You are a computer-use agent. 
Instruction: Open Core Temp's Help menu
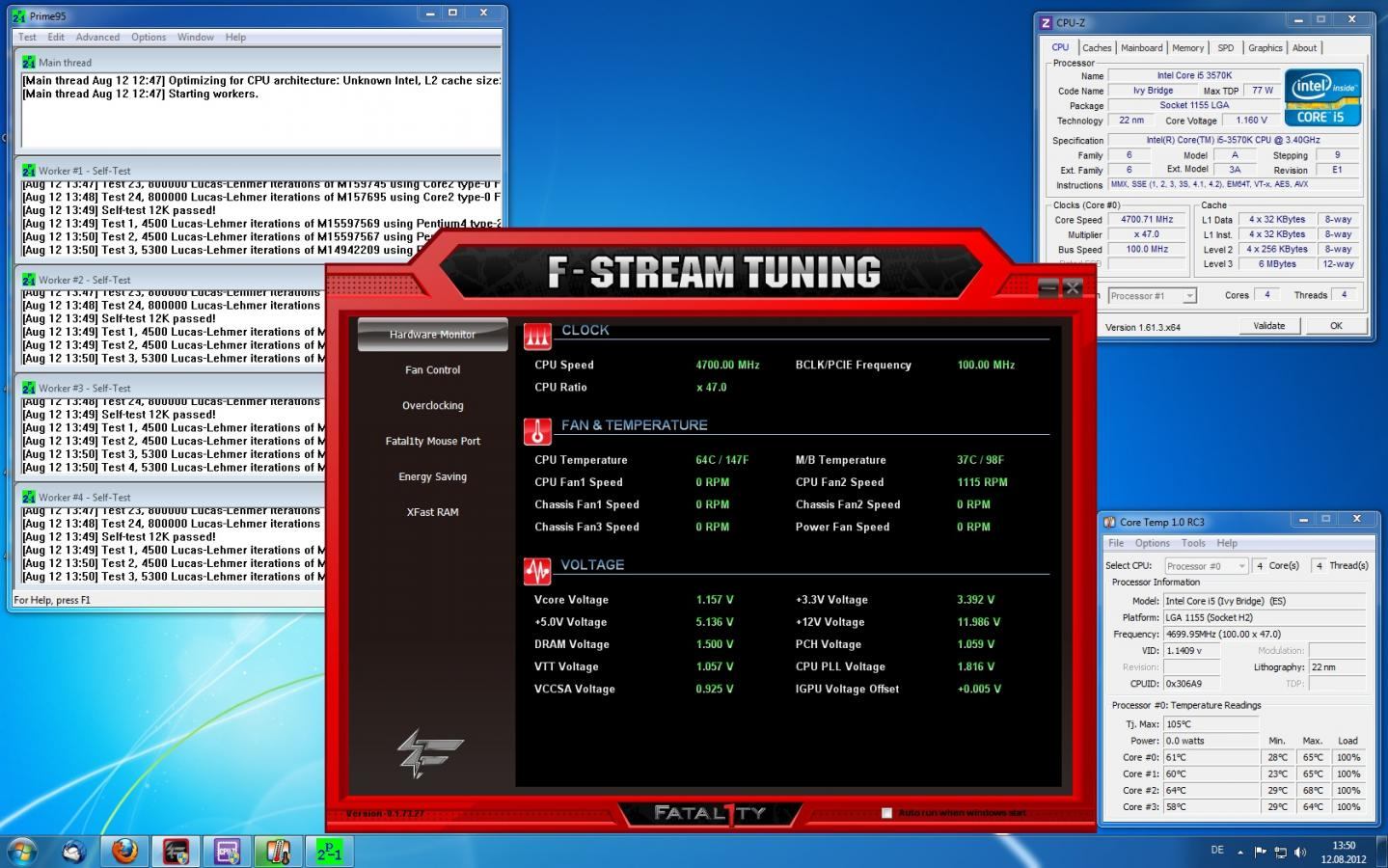[x=1227, y=543]
